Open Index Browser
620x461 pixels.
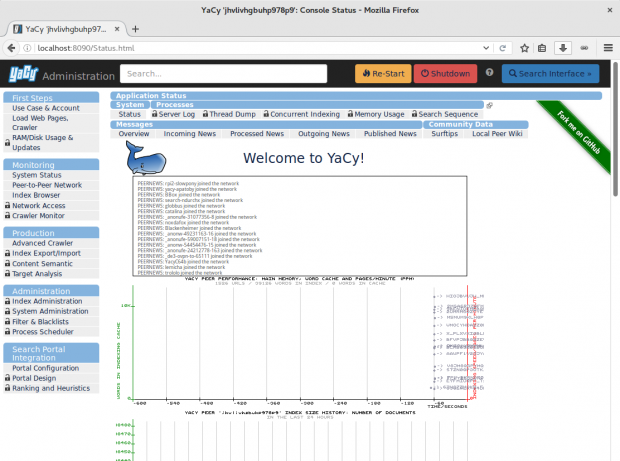coord(36,195)
